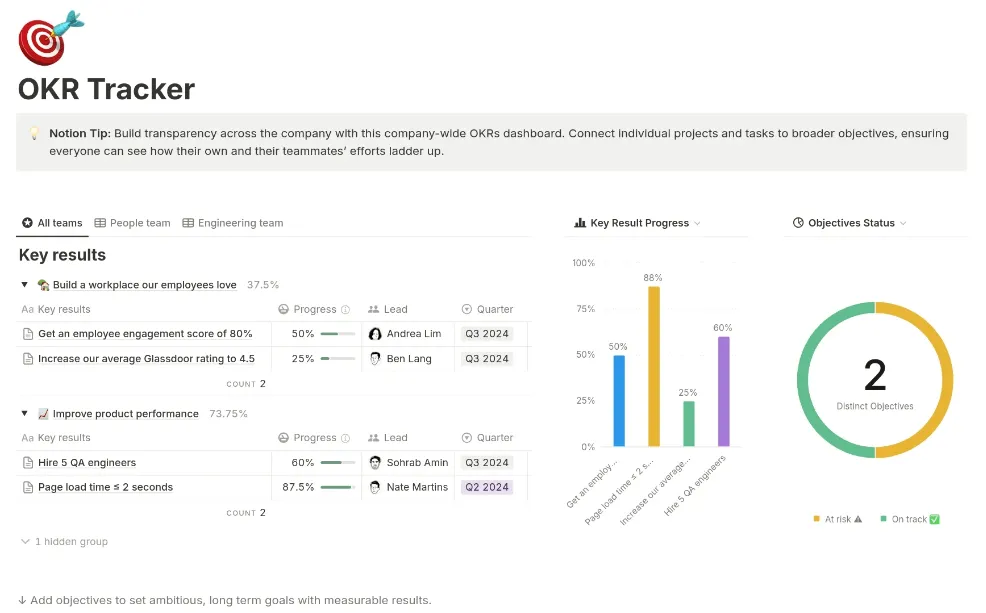Open Quarter column header in workplace group

tap(488, 309)
